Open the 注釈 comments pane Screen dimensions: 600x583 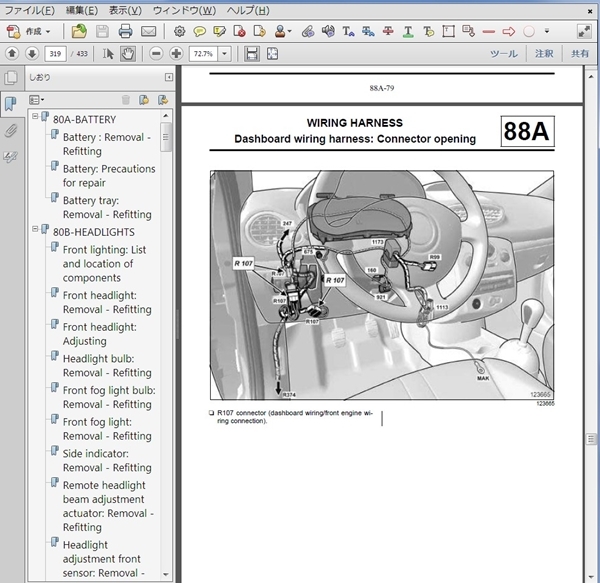(x=544, y=54)
